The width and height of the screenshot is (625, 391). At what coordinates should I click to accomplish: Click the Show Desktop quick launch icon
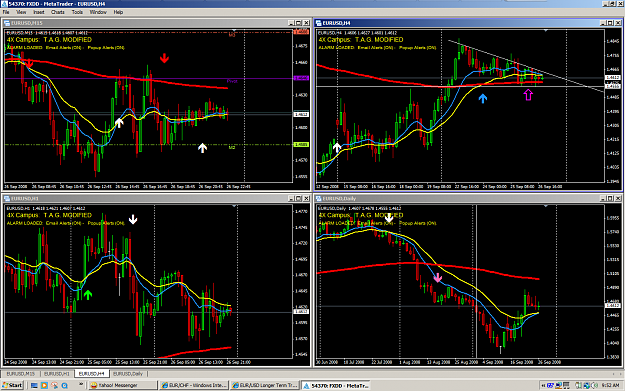pos(34,385)
